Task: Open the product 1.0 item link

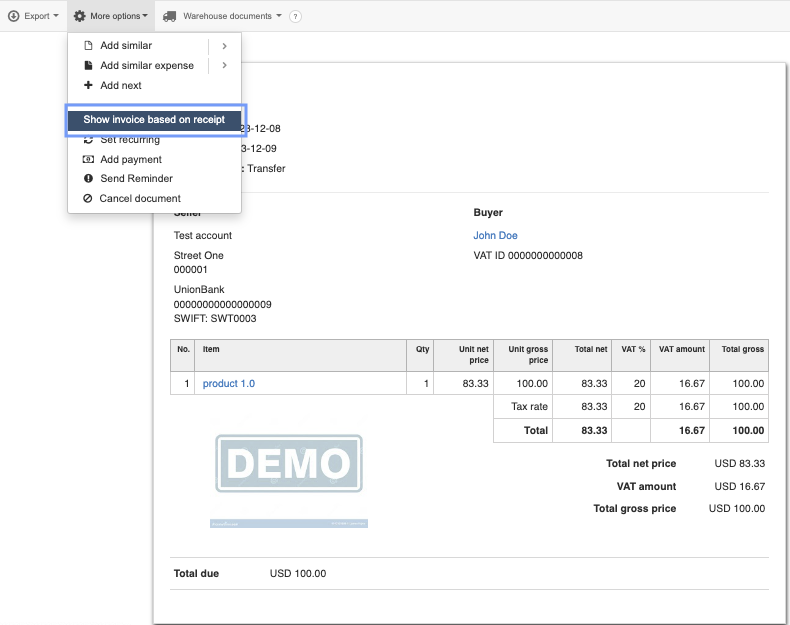Action: (229, 383)
